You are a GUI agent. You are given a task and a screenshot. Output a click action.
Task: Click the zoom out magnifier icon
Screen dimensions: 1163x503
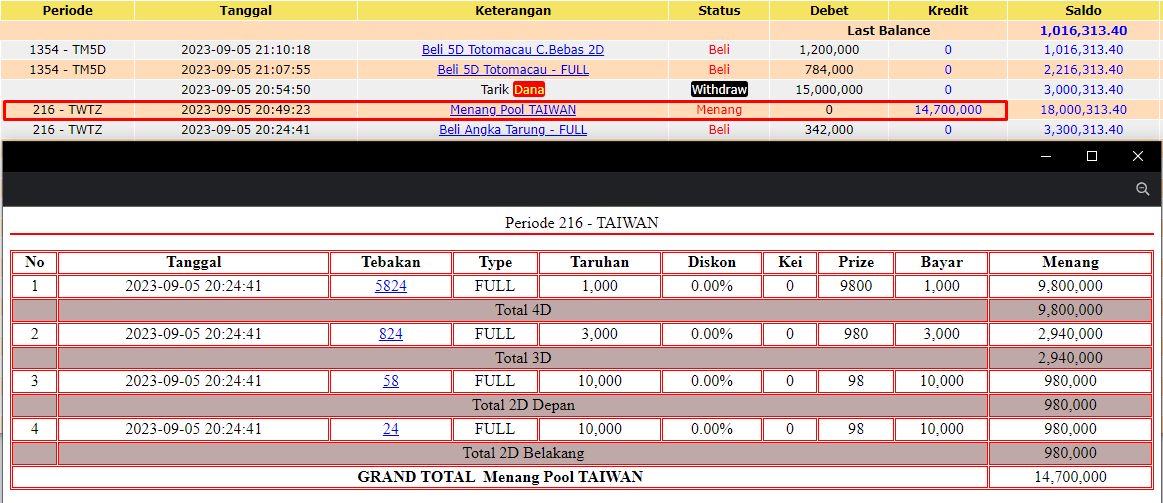[1142, 189]
